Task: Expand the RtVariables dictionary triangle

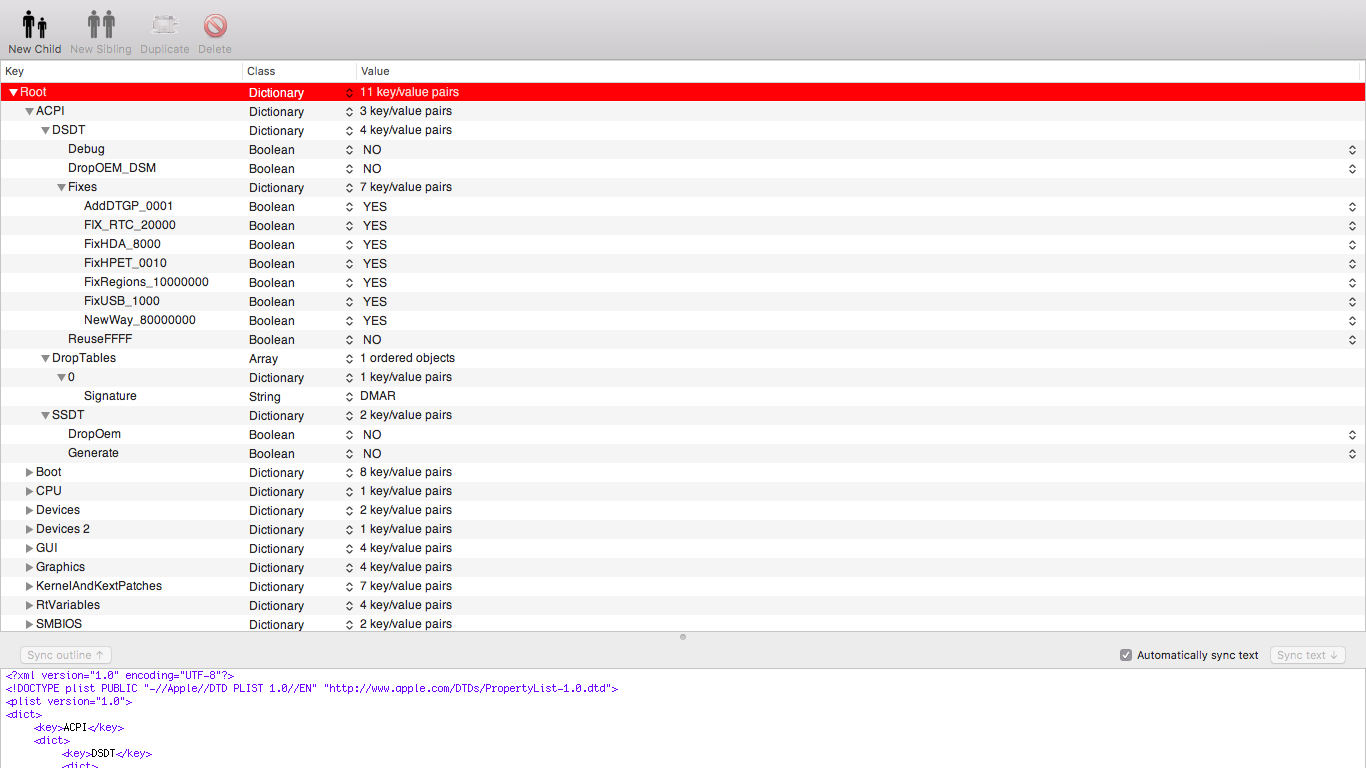Action: (30, 605)
